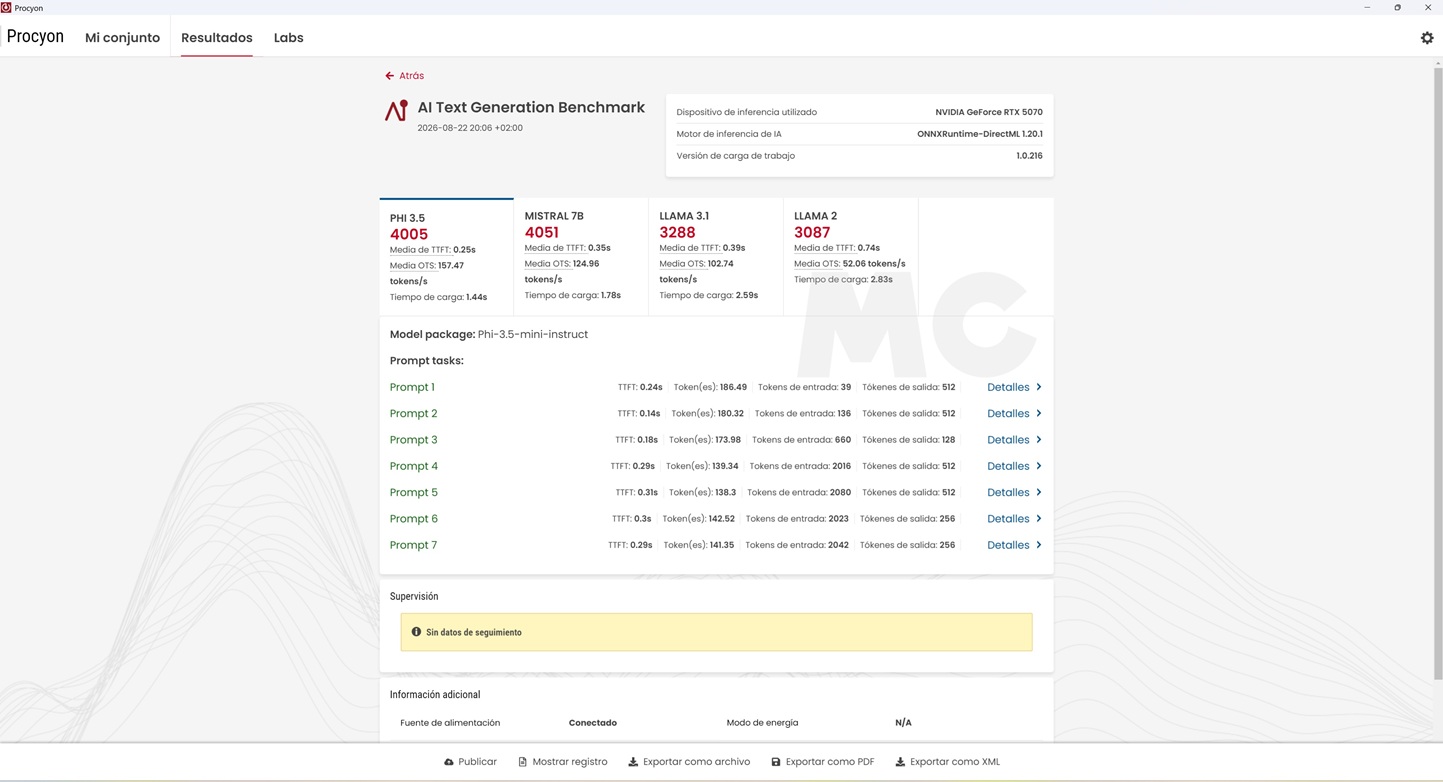Open Detalles link for Prompt 7
This screenshot has width=1443, height=782.
click(x=1008, y=545)
